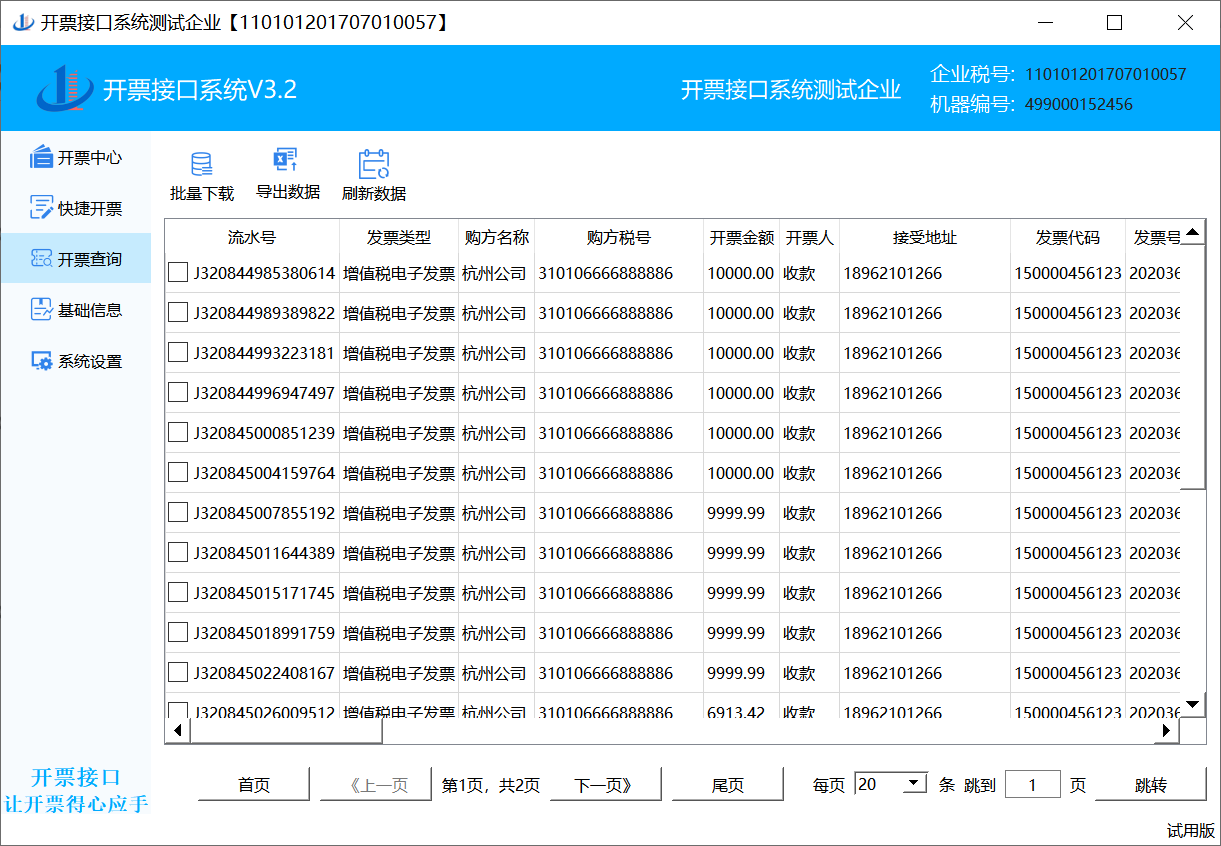This screenshot has height=846, width=1221.
Task: Open 系统设置 in the sidebar
Action: 76,361
